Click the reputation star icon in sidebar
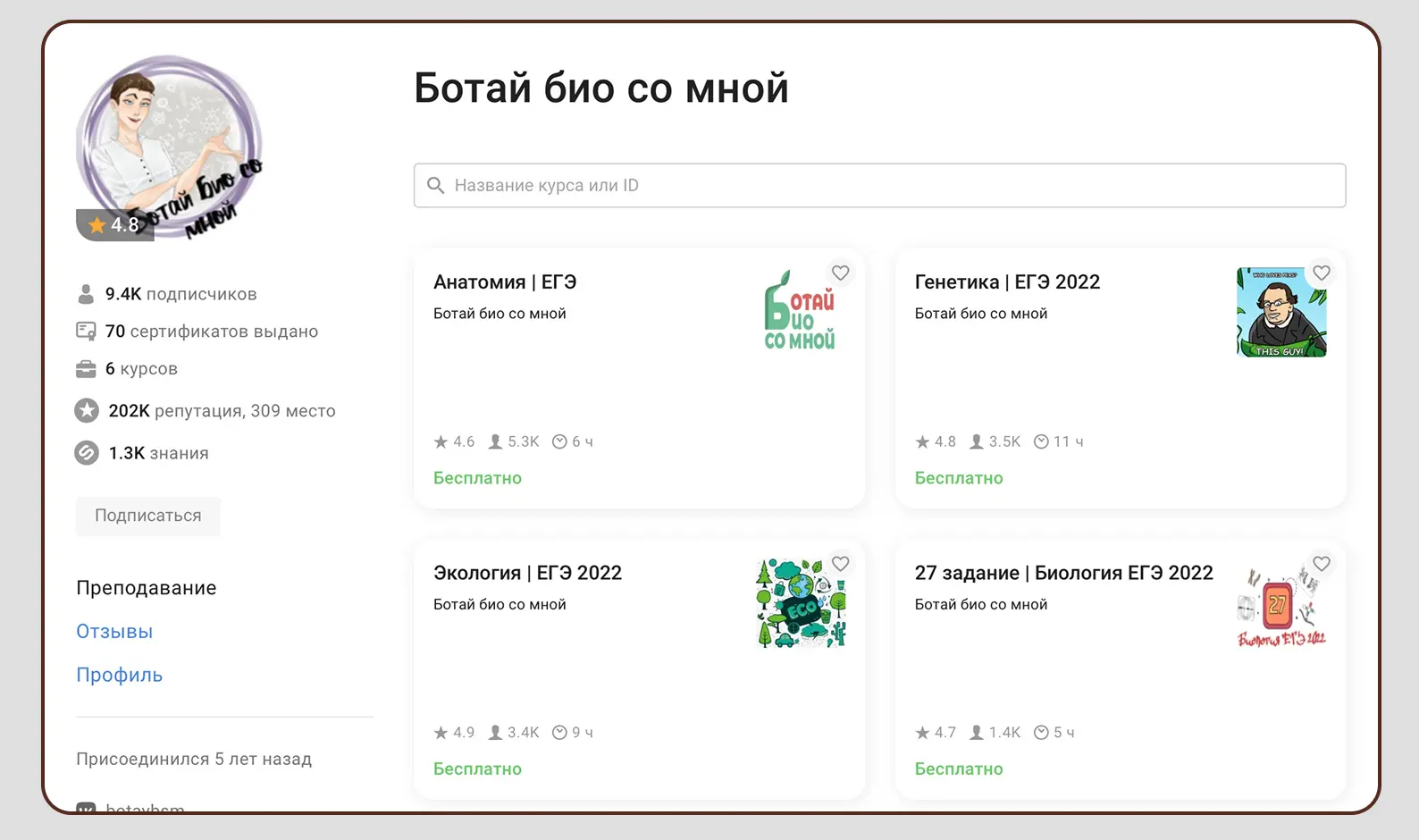The image size is (1419, 840). click(87, 411)
